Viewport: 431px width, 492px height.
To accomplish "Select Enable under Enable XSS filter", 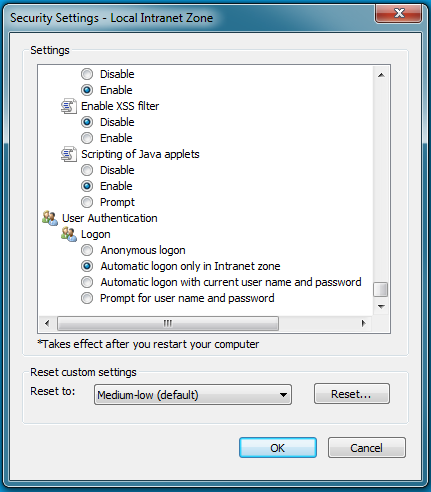I will (107, 138).
